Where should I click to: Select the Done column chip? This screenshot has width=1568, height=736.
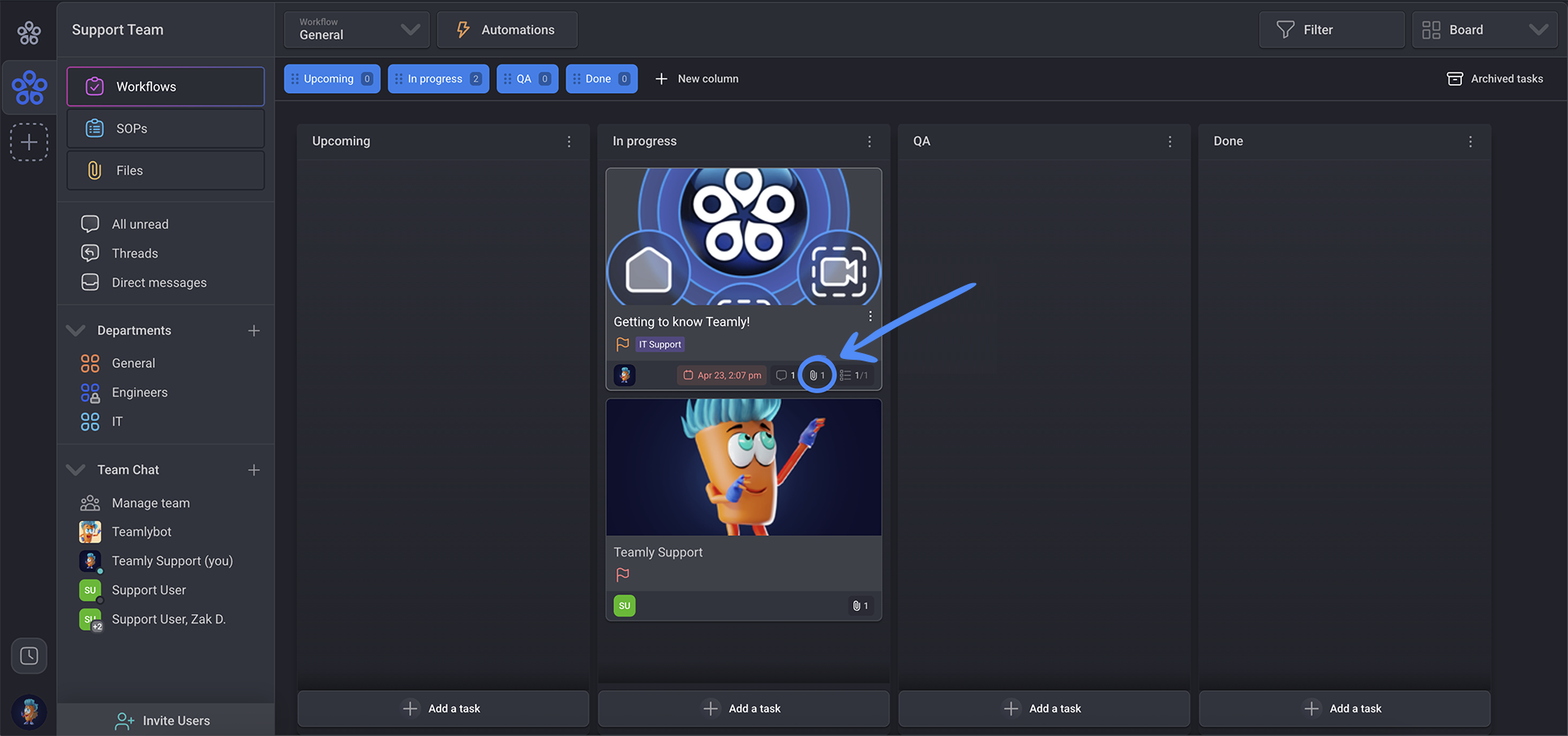[x=602, y=79]
